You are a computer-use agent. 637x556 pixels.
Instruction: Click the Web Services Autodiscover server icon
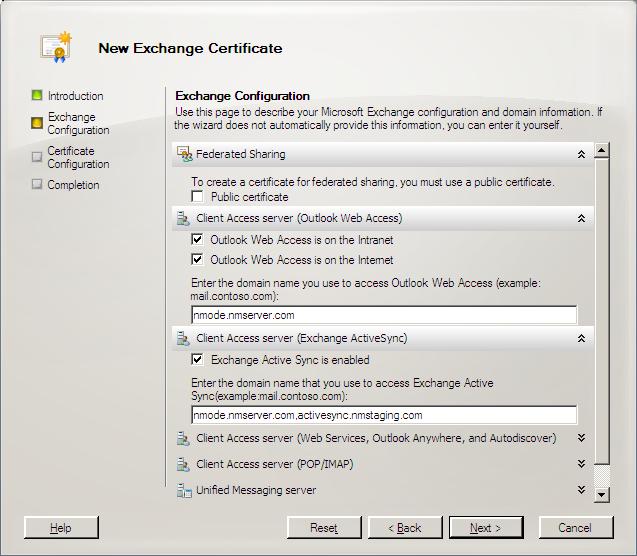tap(183, 439)
